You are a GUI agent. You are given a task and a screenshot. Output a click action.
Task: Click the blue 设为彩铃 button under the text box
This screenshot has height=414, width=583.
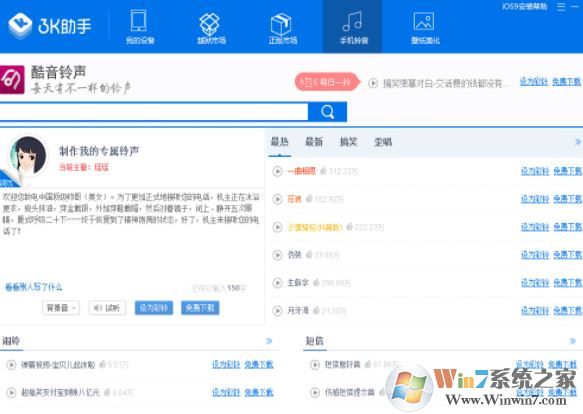tap(154, 308)
